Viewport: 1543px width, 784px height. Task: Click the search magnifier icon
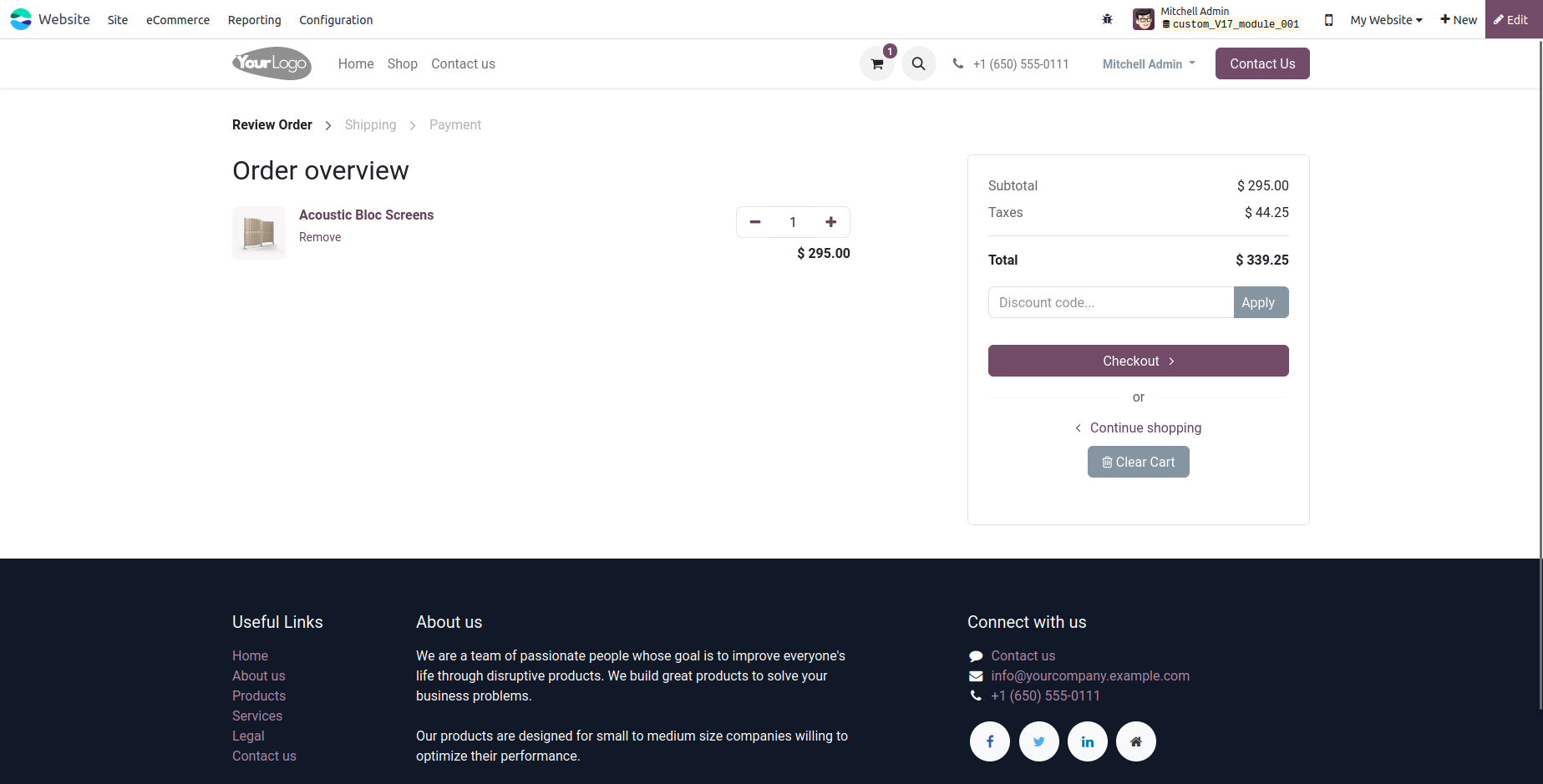(918, 64)
